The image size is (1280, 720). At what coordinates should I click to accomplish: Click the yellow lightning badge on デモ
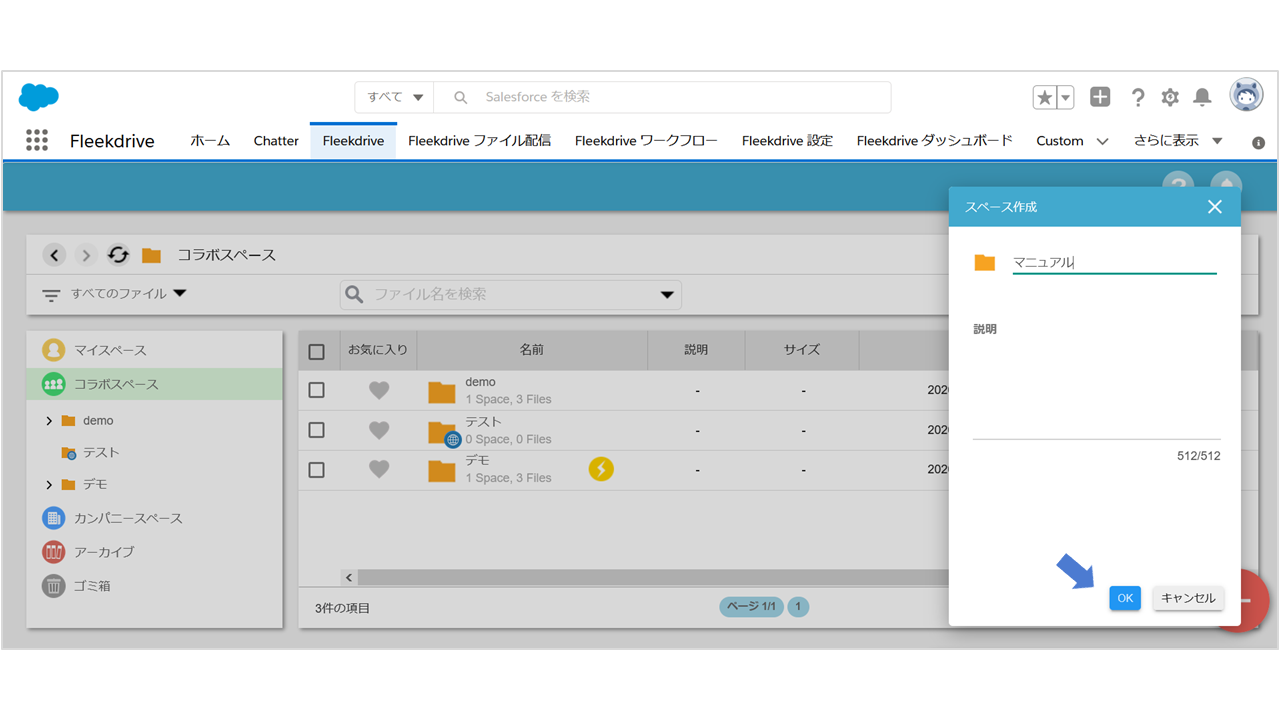600,468
